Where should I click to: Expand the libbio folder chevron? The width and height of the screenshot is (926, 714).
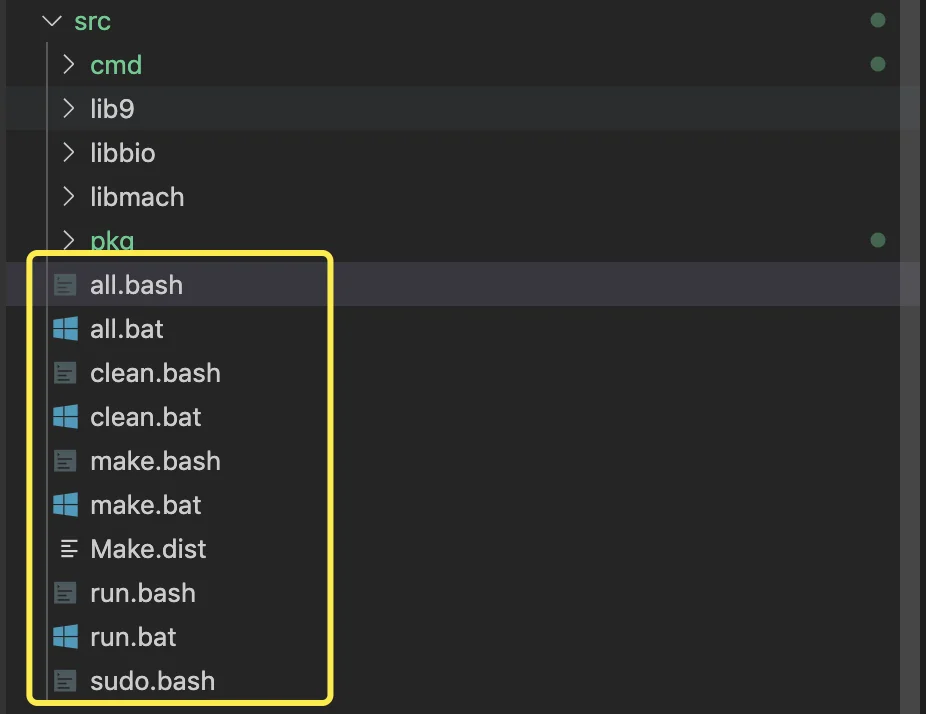pos(69,152)
